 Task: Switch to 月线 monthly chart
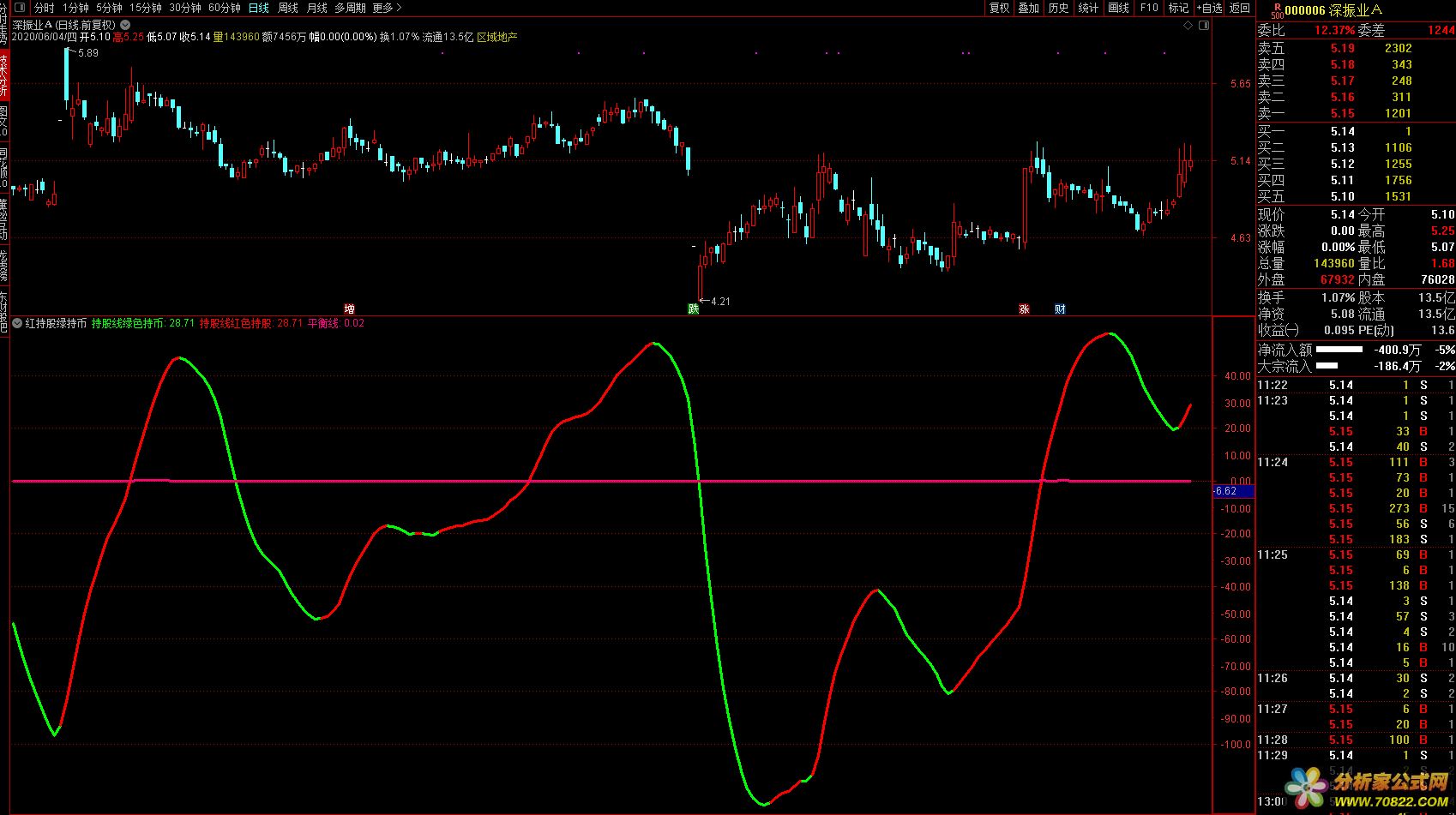(317, 8)
